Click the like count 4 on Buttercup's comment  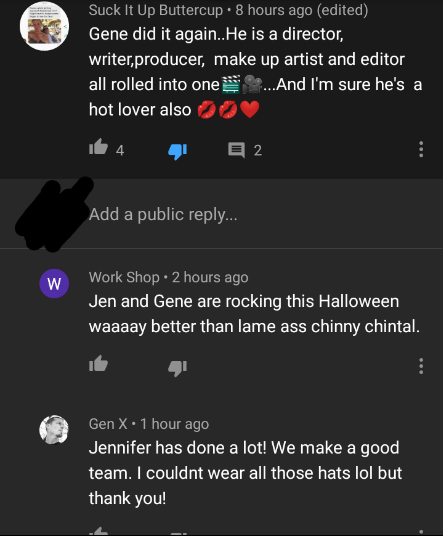click(120, 150)
